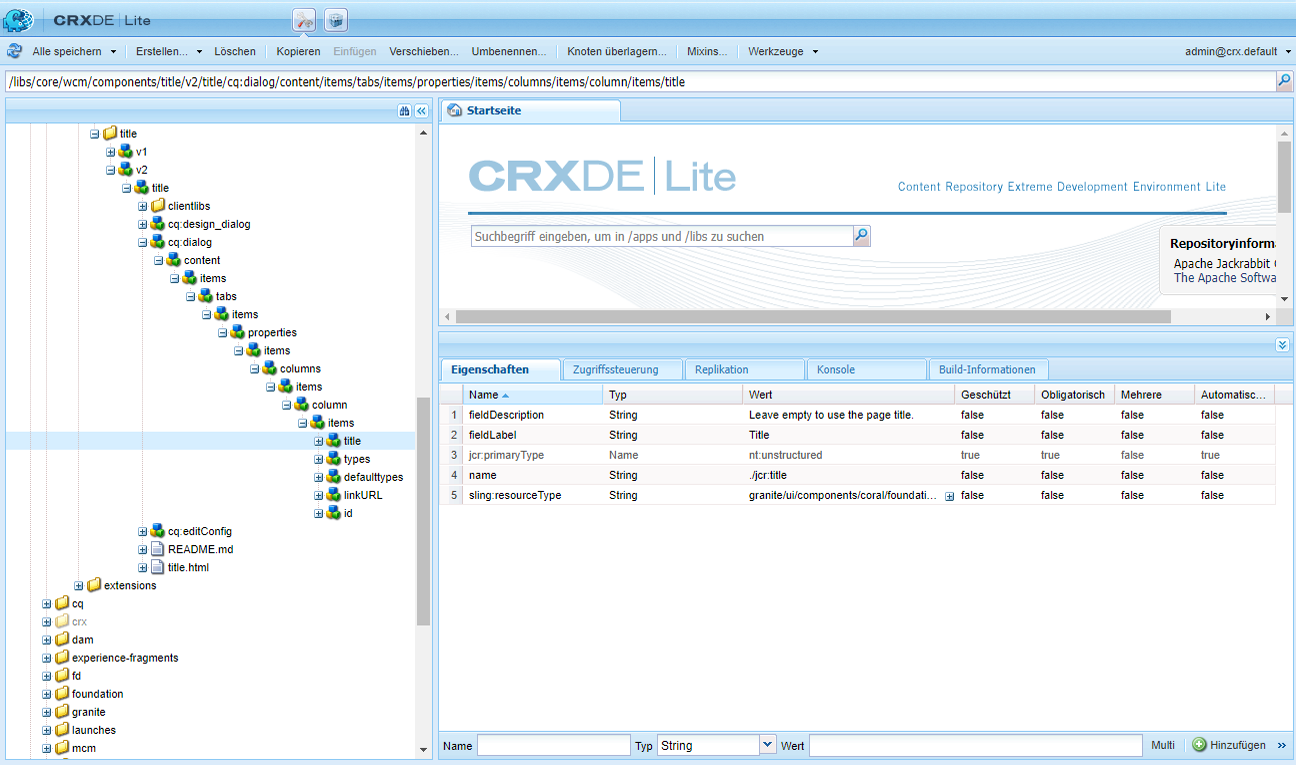Image resolution: width=1296 pixels, height=765 pixels.
Task: Click the Knoten überlagern toolbar button
Action: click(x=617, y=51)
